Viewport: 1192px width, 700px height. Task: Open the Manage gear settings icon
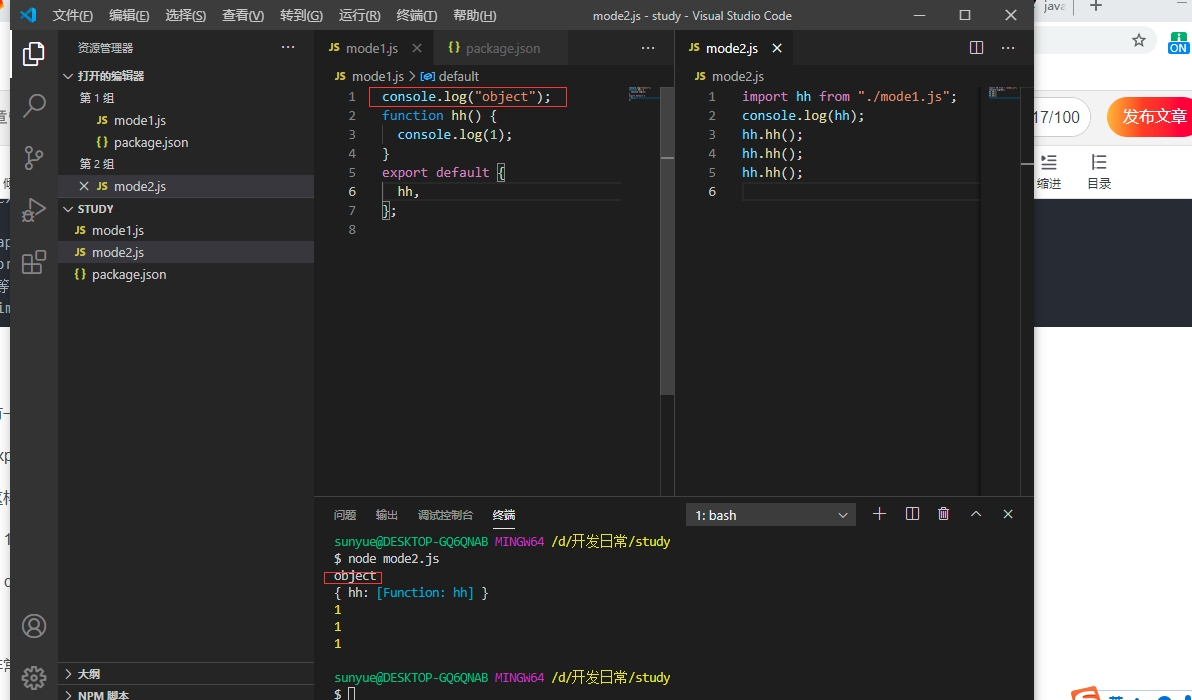coord(33,677)
